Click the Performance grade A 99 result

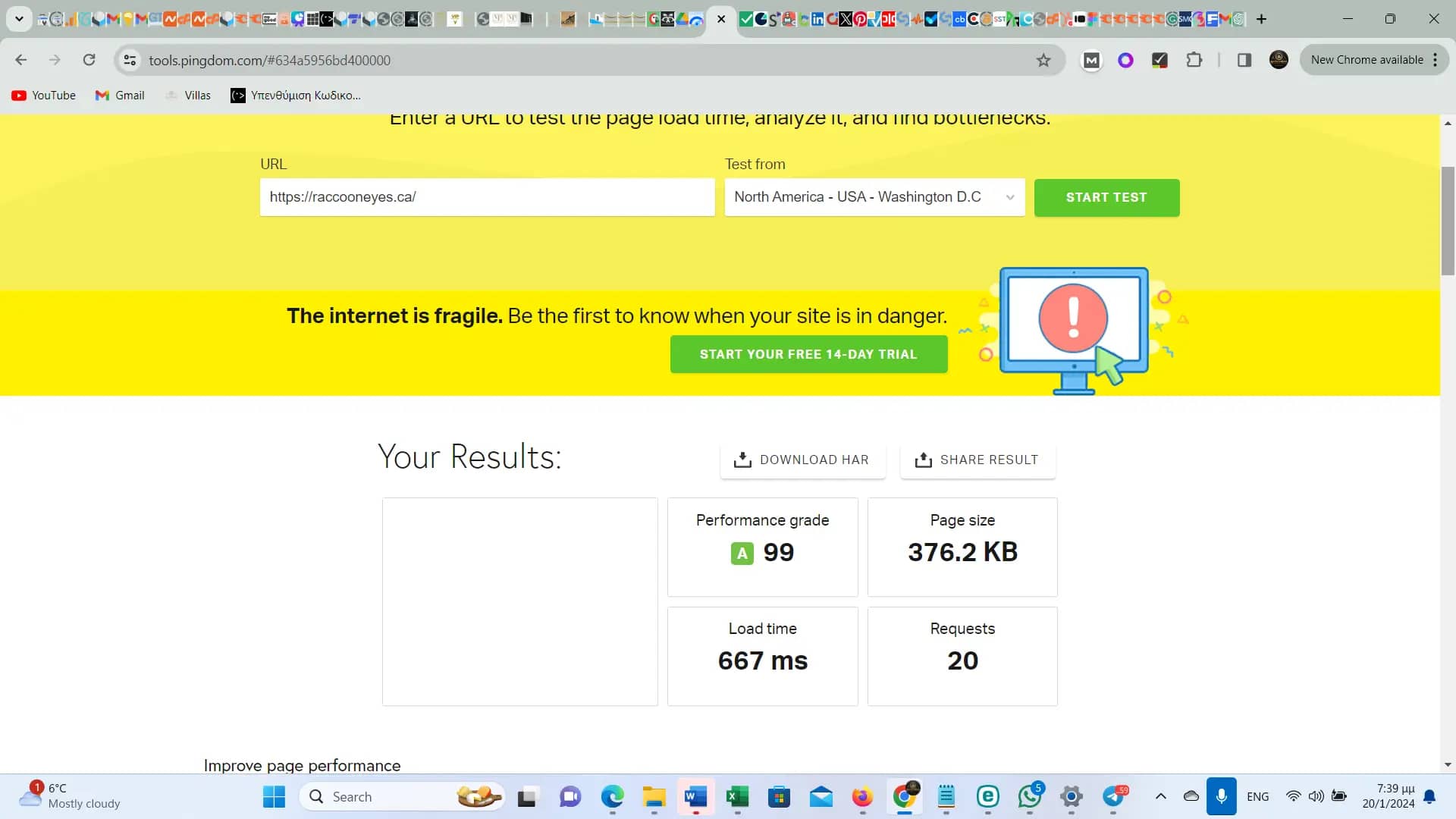(x=763, y=552)
